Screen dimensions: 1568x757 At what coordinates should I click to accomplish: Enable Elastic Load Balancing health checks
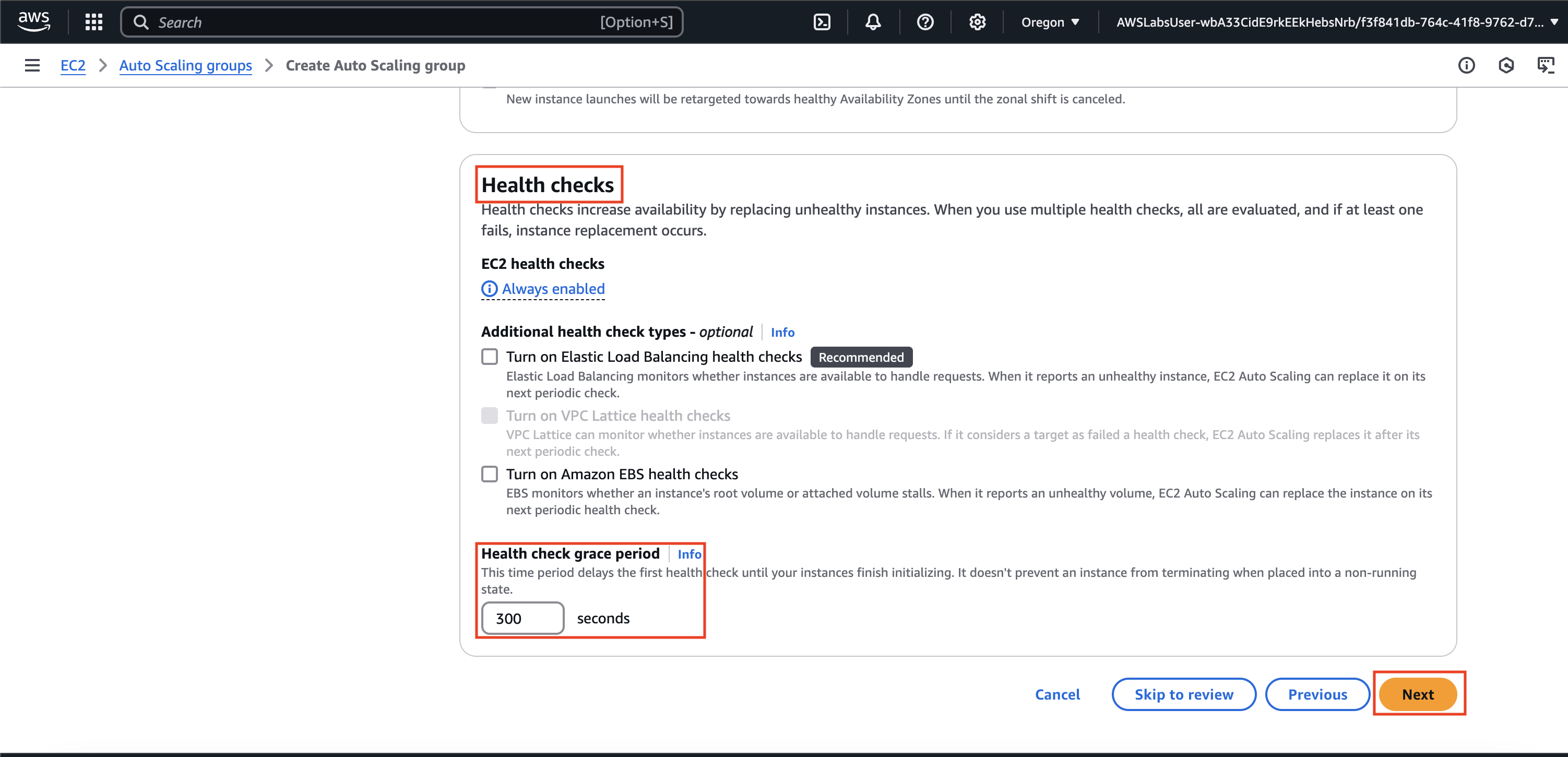pos(490,356)
